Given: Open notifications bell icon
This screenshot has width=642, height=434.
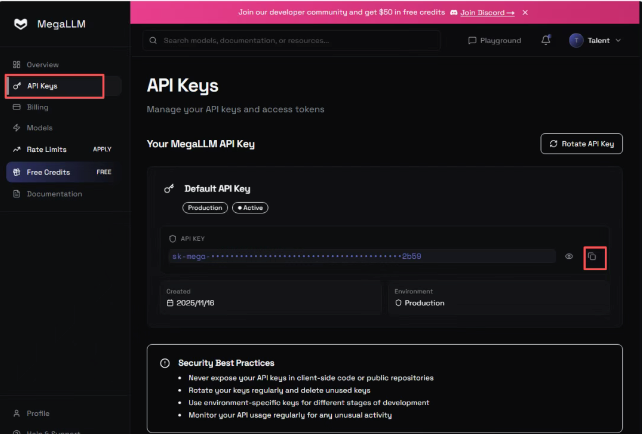Looking at the screenshot, I should (x=546, y=40).
